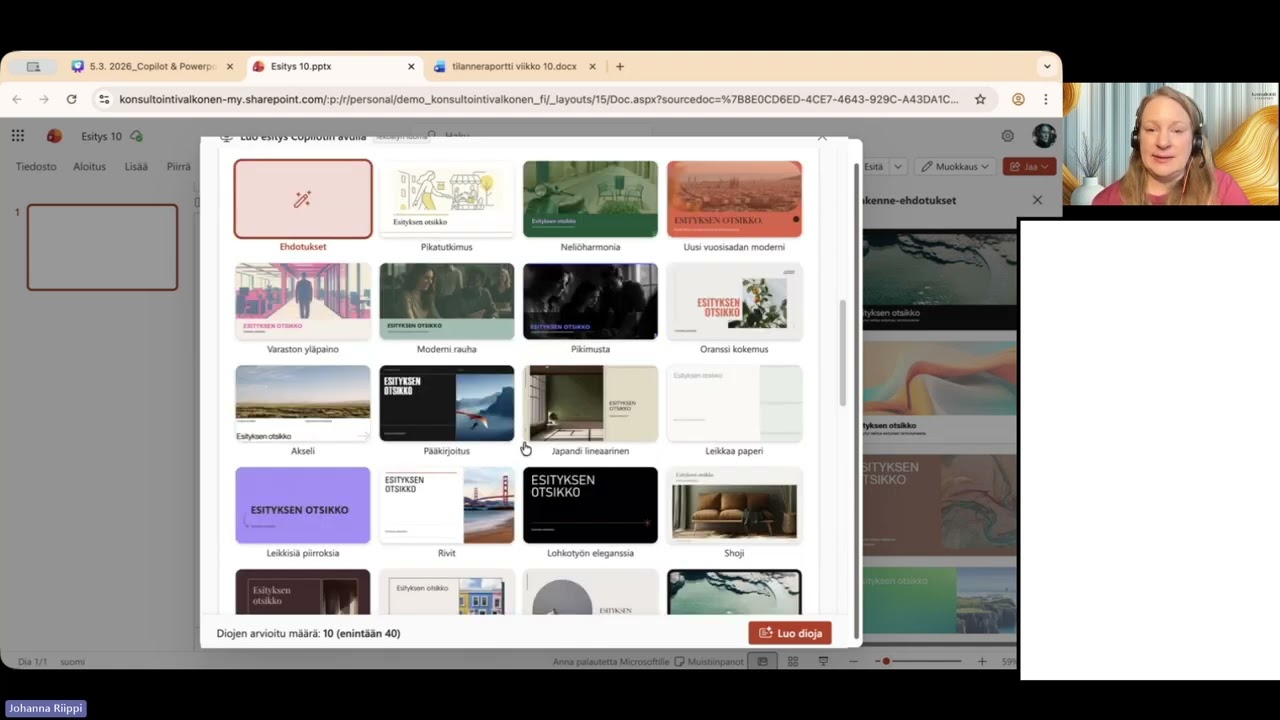Close the 2026_Copilot & Powerpoint tab
The height and width of the screenshot is (720, 1280).
(x=229, y=67)
